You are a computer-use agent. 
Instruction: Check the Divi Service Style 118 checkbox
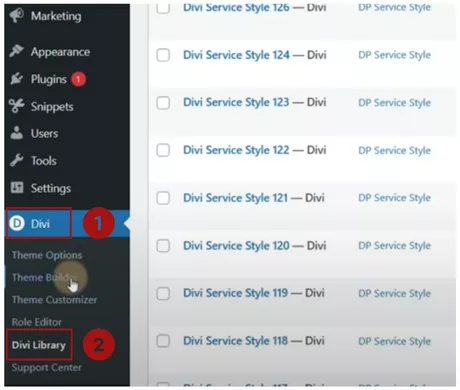[x=163, y=341]
